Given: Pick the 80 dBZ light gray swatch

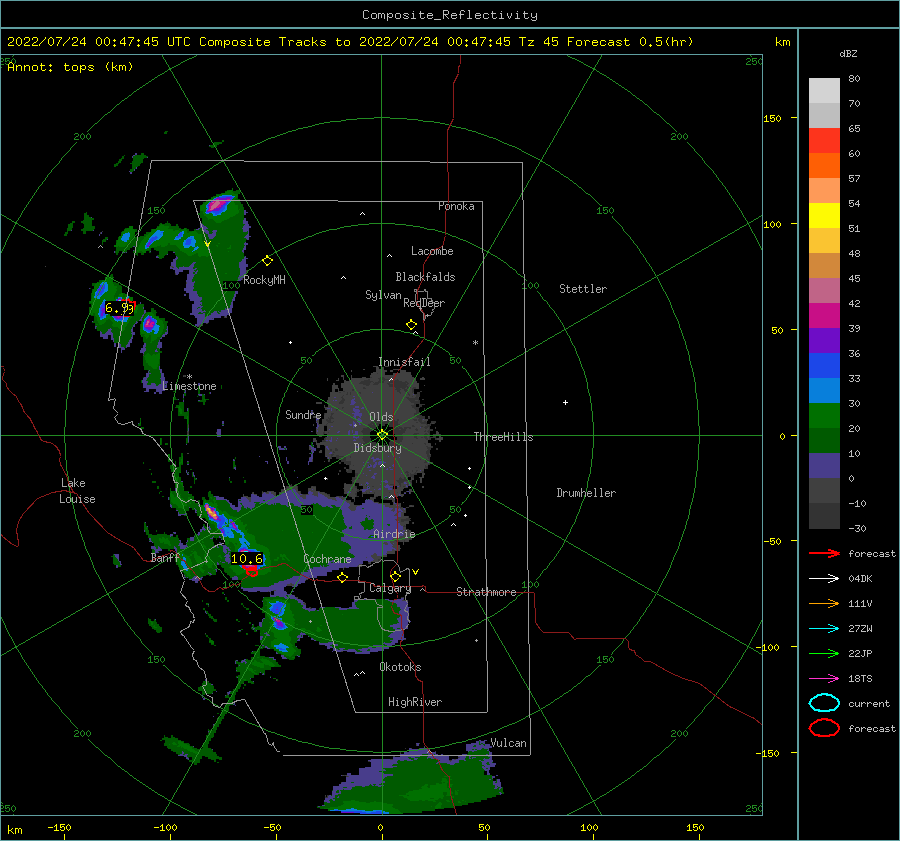Looking at the screenshot, I should tap(824, 91).
